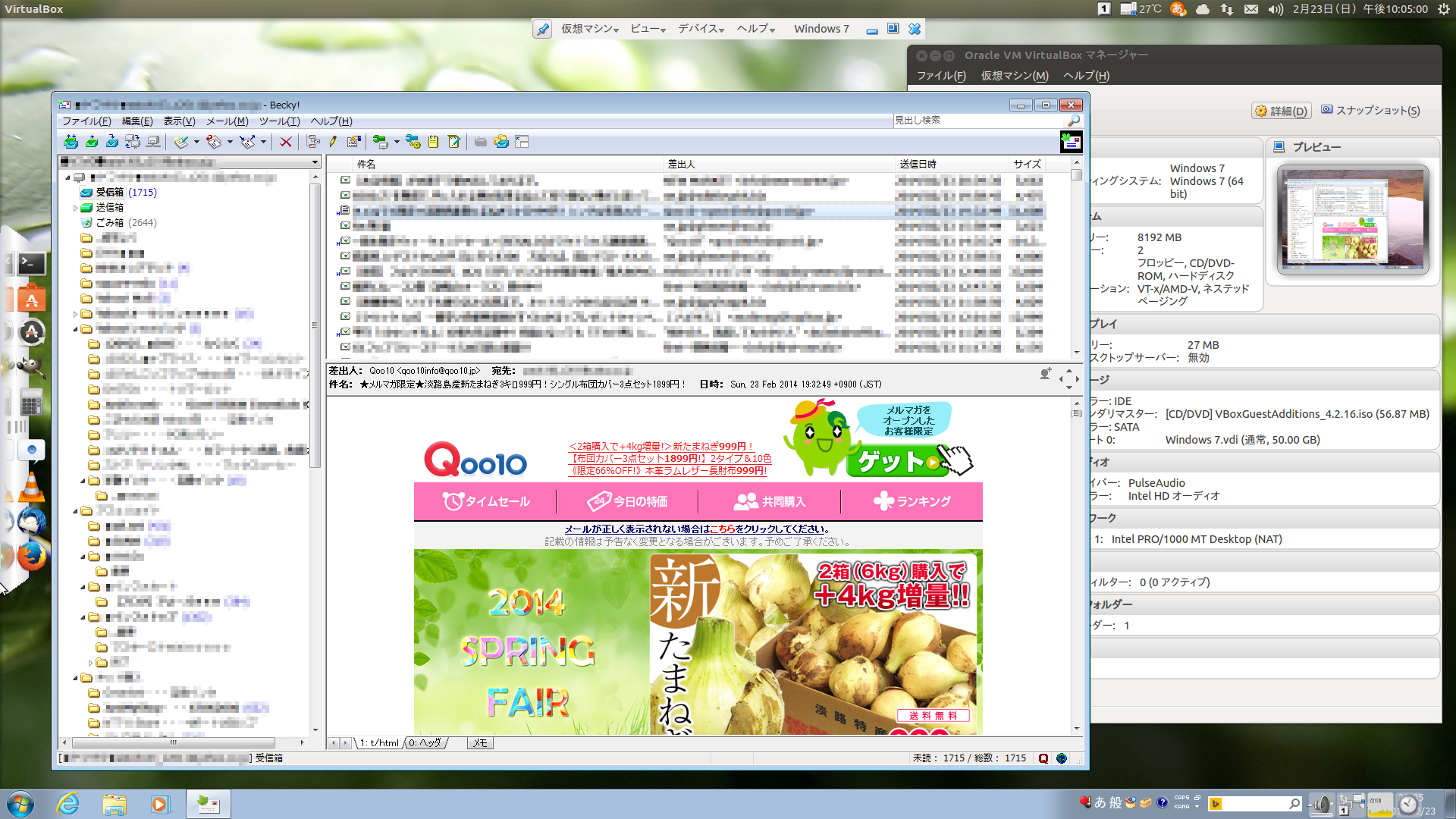This screenshot has height=819, width=1456.
Task: Open Firefox from the Ubuntu launcher
Action: click(x=30, y=557)
